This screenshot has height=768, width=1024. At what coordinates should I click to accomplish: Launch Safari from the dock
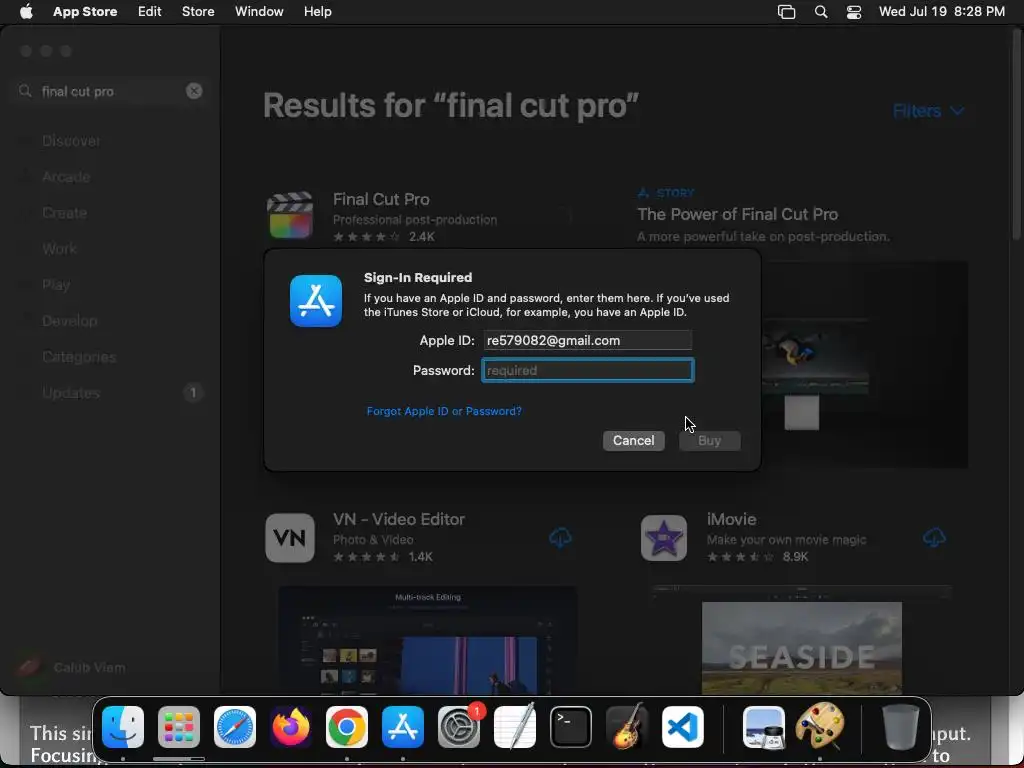235,727
